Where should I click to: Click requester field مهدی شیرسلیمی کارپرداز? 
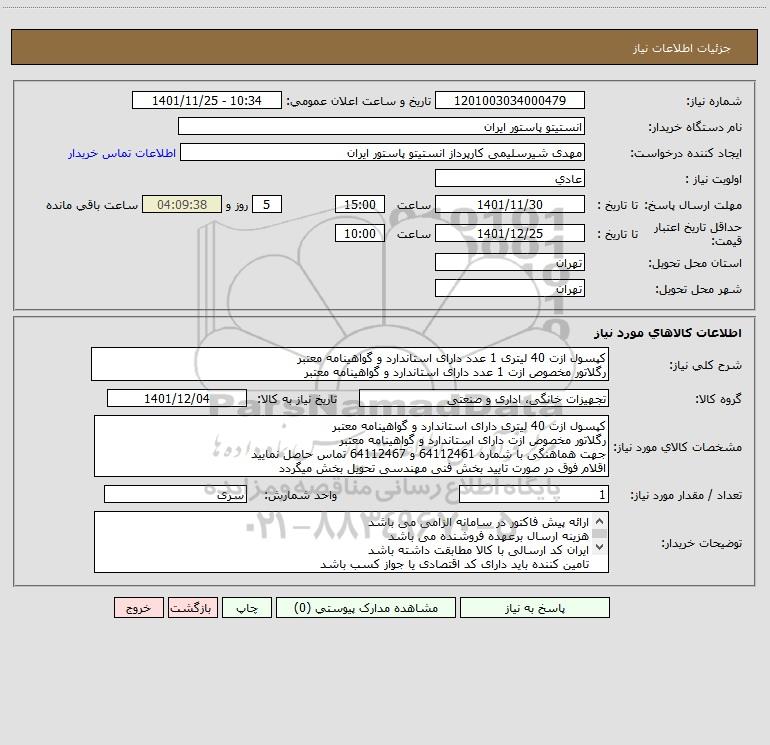click(x=383, y=153)
